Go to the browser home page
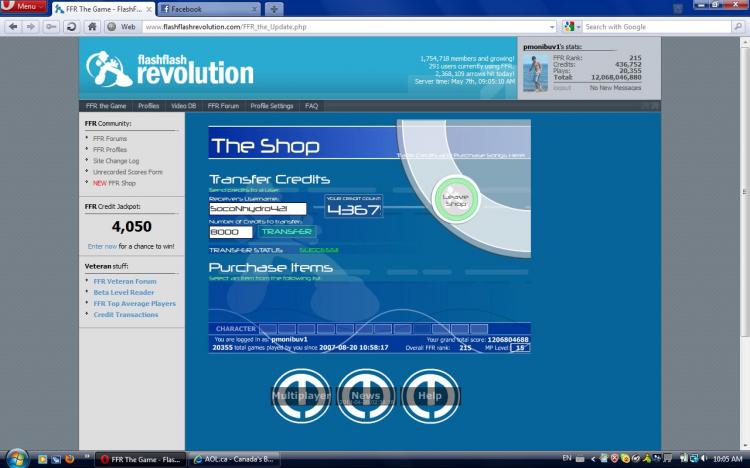This screenshot has width=750, height=468. [x=92, y=27]
